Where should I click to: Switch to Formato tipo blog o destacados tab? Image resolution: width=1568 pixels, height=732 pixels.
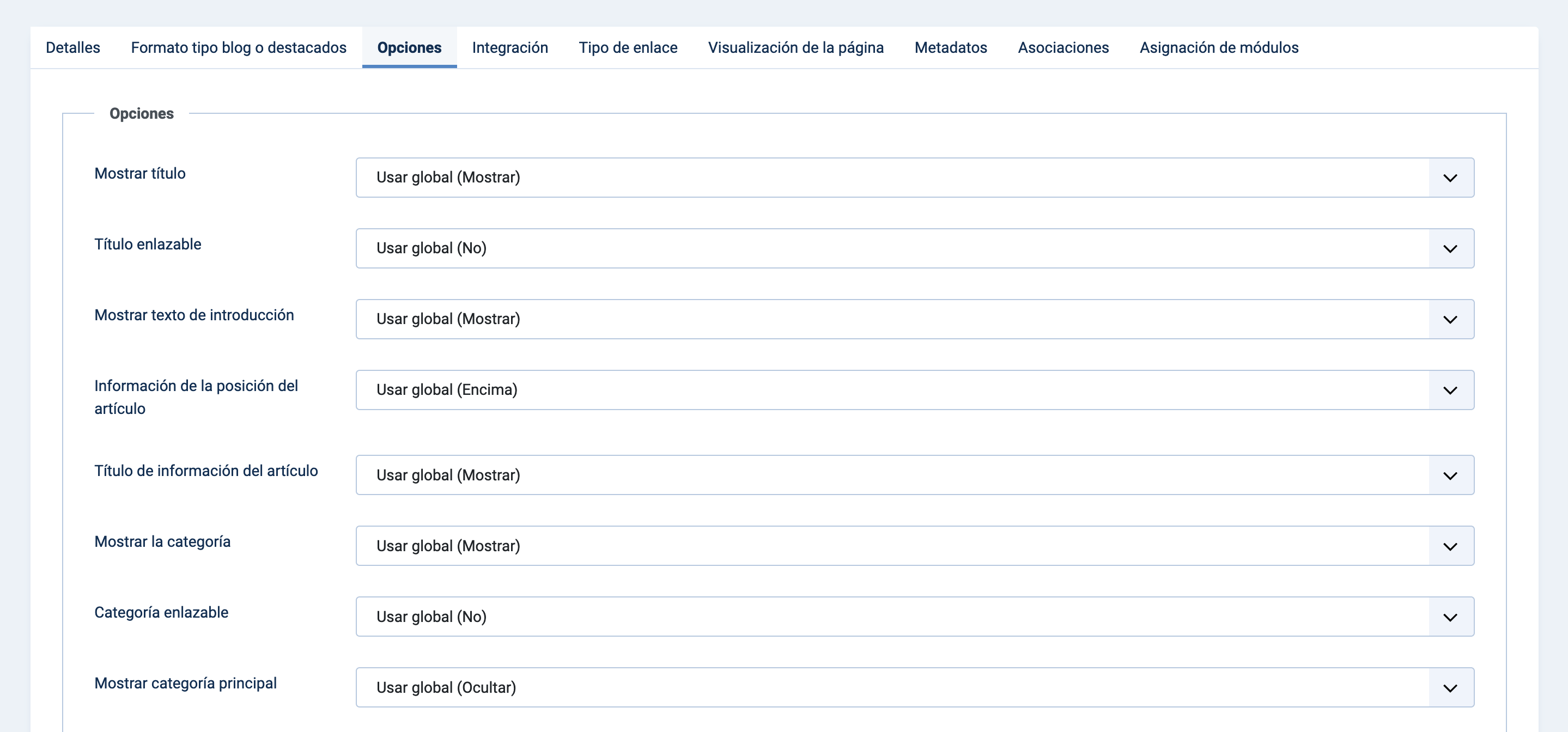tap(239, 47)
